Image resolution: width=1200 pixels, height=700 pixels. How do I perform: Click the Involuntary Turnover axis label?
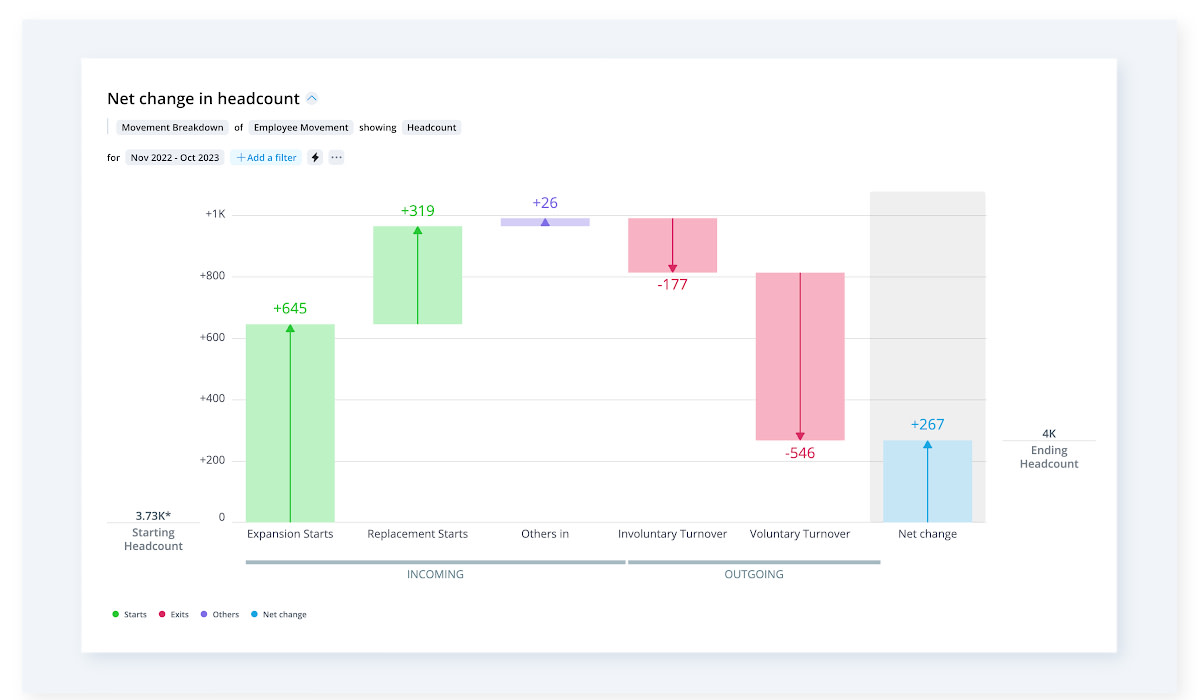(673, 534)
